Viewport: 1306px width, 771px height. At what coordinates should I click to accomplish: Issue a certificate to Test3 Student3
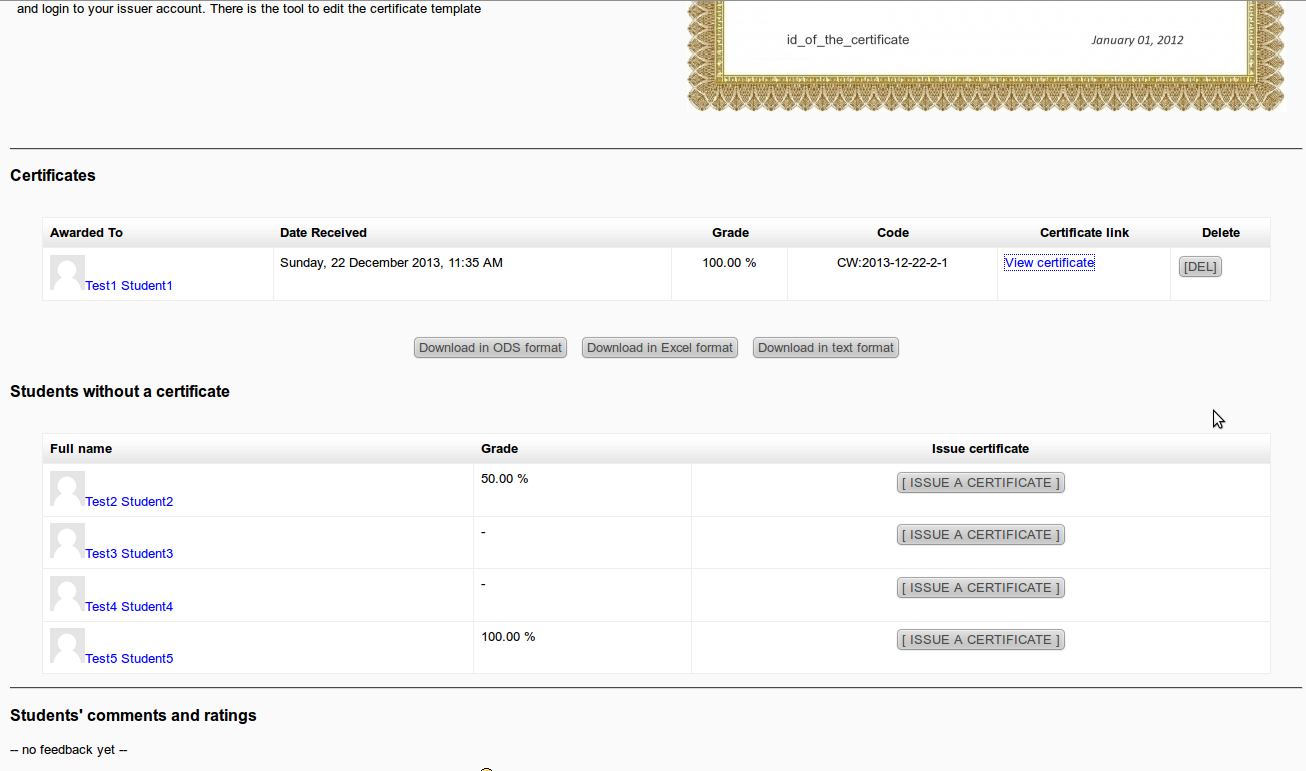(x=980, y=535)
